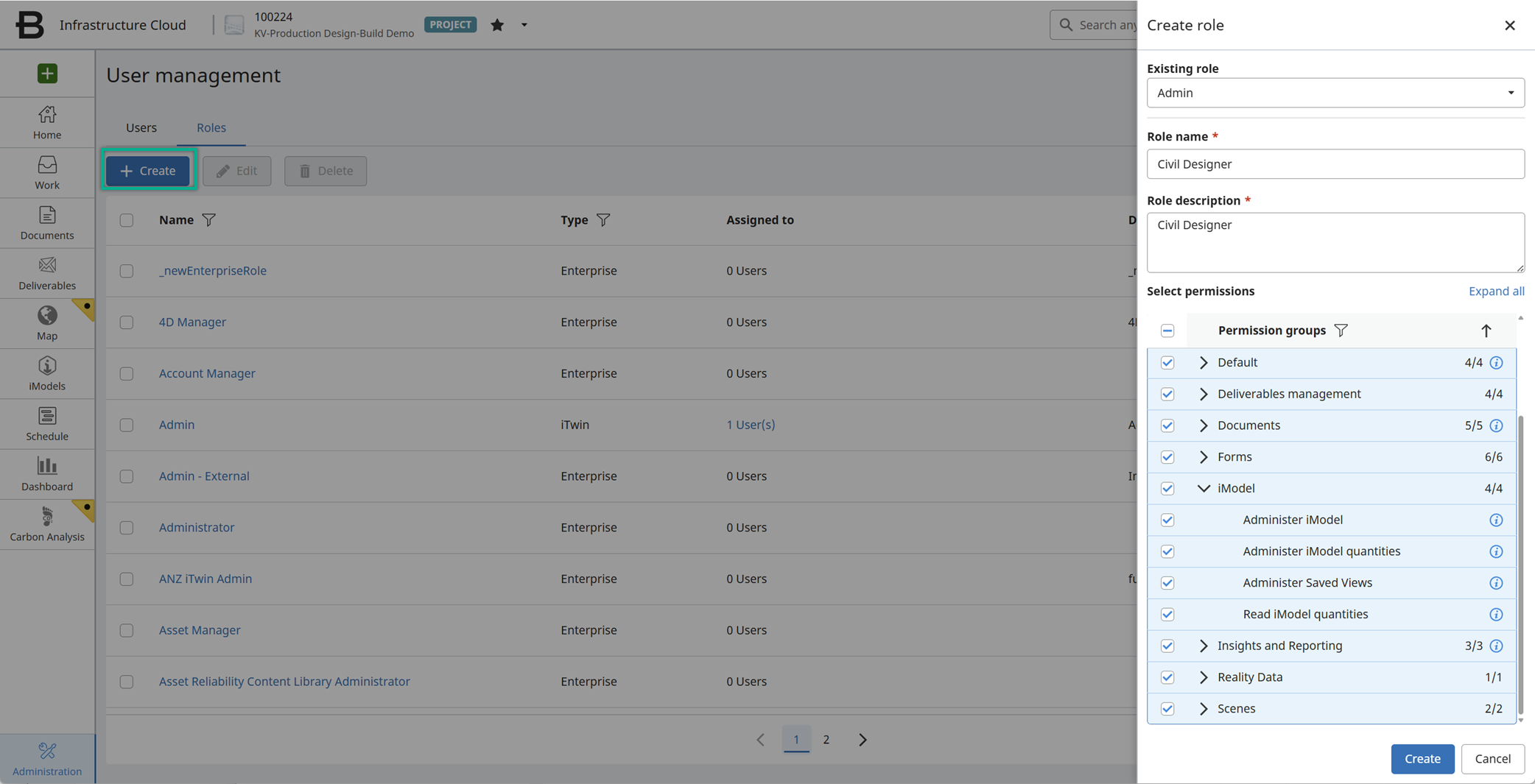Select the 4D Manager role checkbox
1535x784 pixels.
pos(127,322)
